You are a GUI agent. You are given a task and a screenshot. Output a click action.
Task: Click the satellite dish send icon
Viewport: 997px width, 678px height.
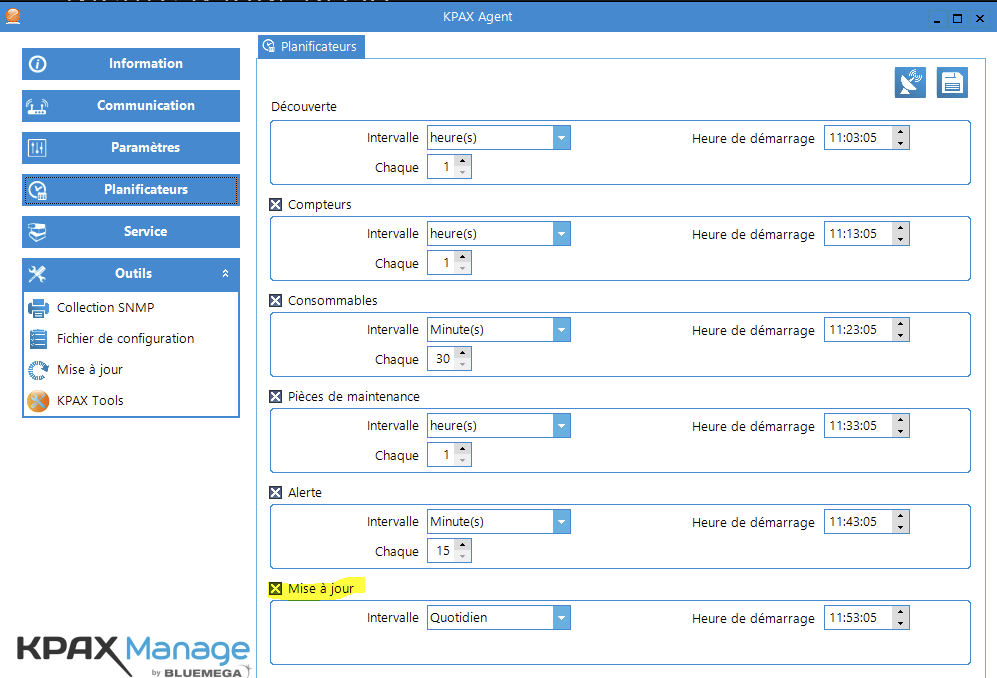pos(910,83)
